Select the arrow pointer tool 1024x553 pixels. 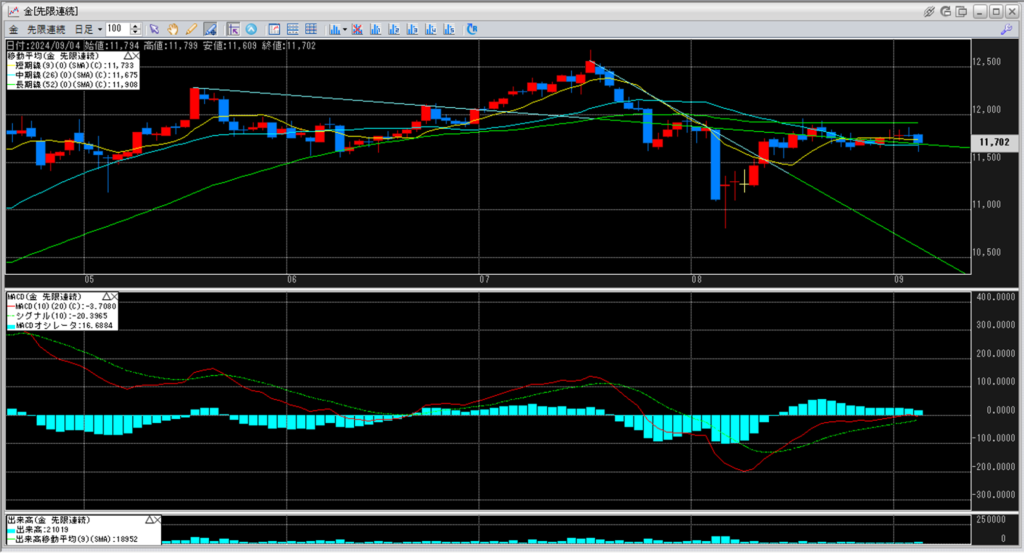point(154,29)
